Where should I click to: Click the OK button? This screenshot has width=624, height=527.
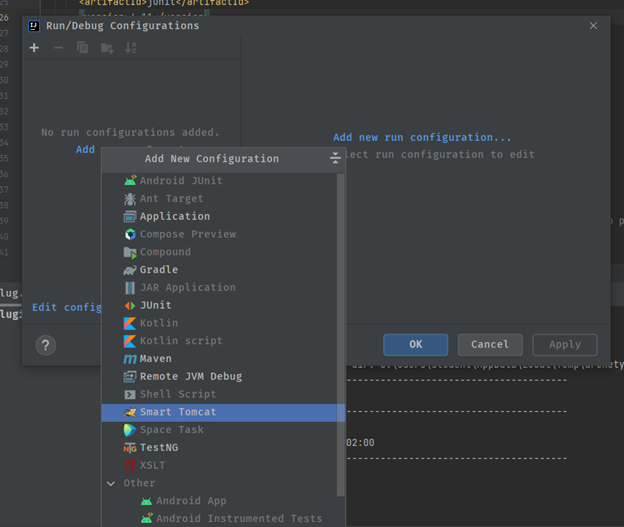click(x=415, y=344)
